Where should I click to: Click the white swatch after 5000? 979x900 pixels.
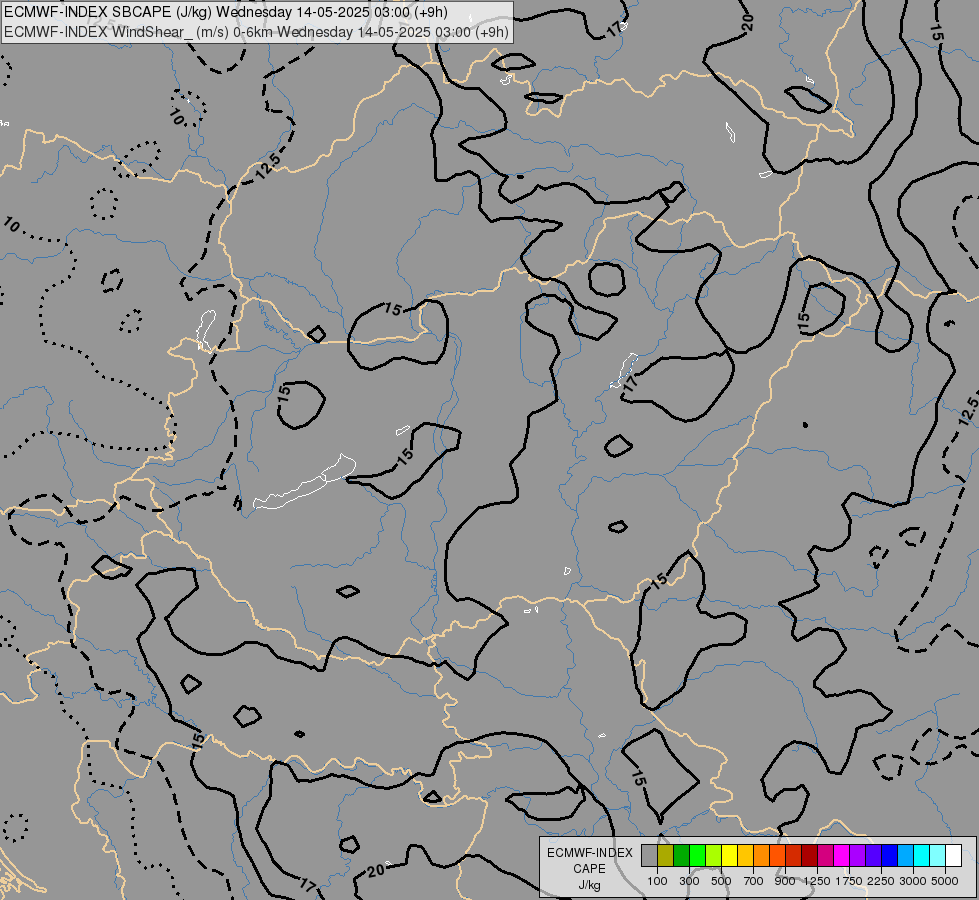pos(953,855)
